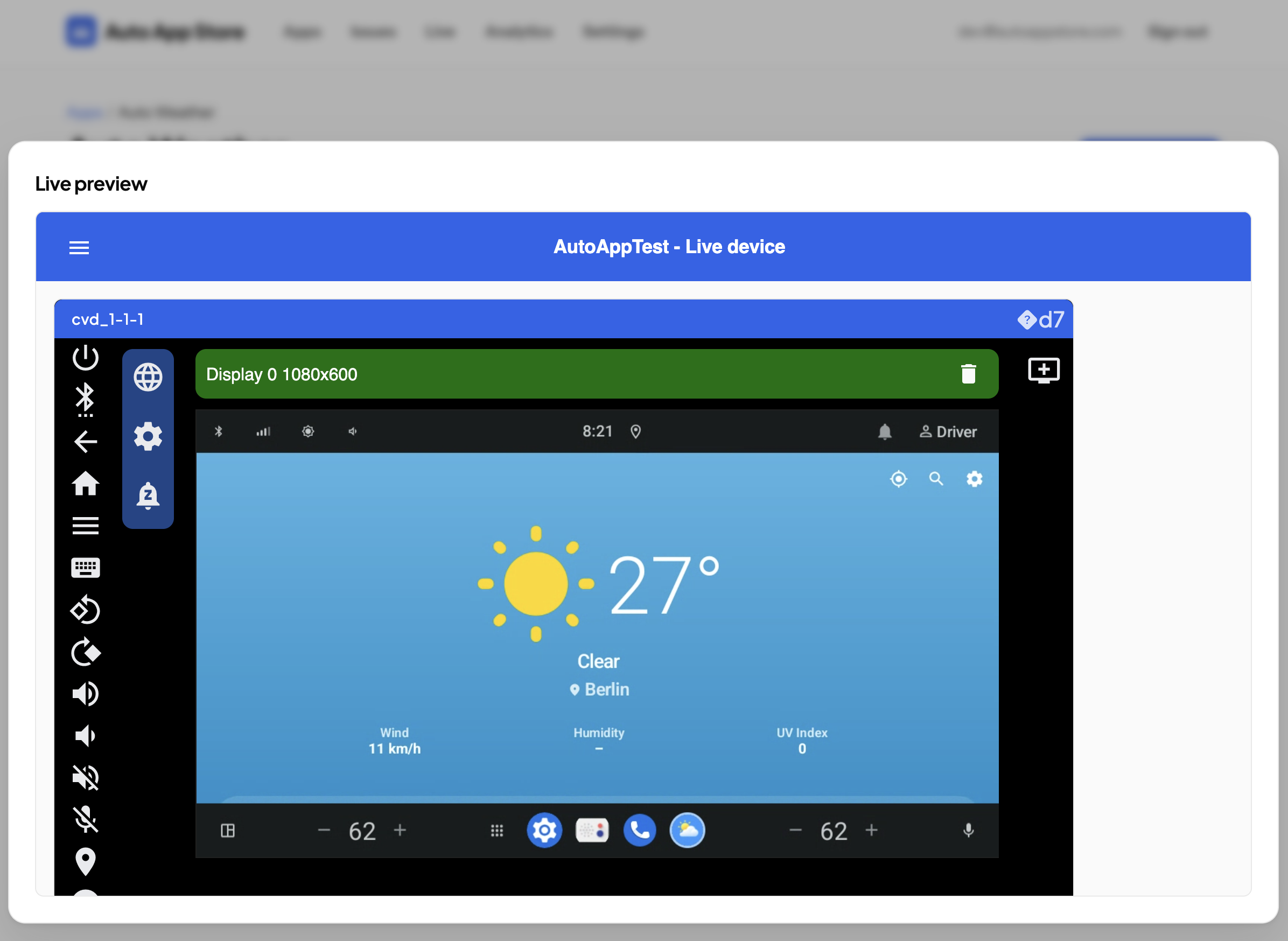Viewport: 1288px width, 941px height.
Task: Click the device power button icon
Action: click(x=86, y=357)
